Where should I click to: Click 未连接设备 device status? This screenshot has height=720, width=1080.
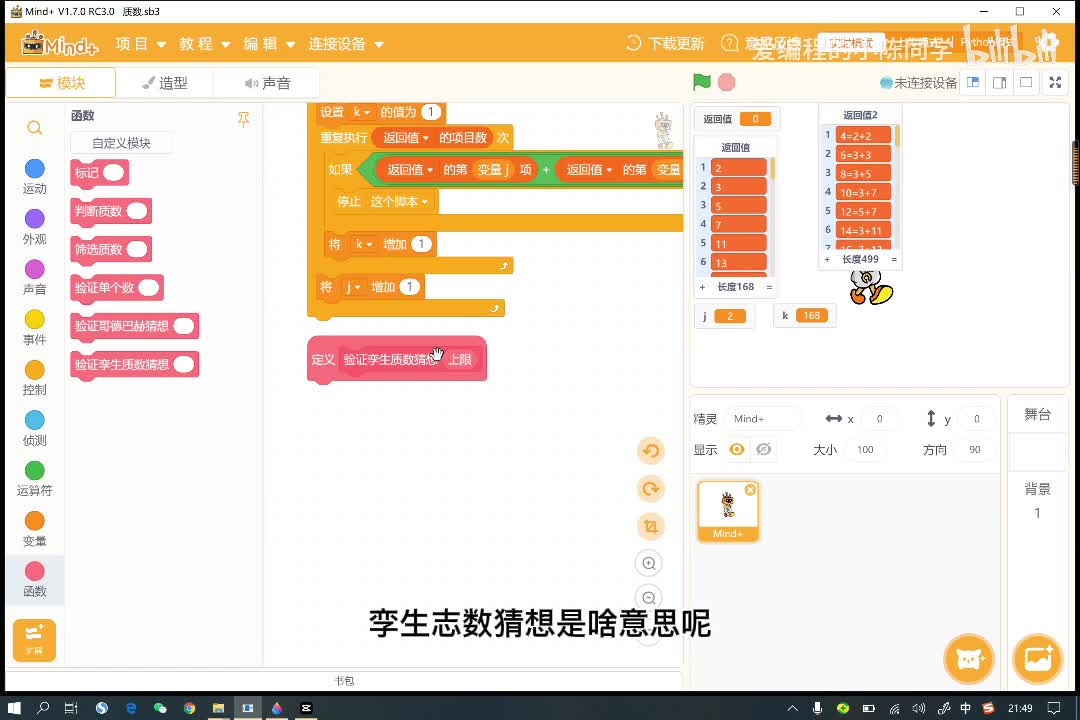(919, 83)
